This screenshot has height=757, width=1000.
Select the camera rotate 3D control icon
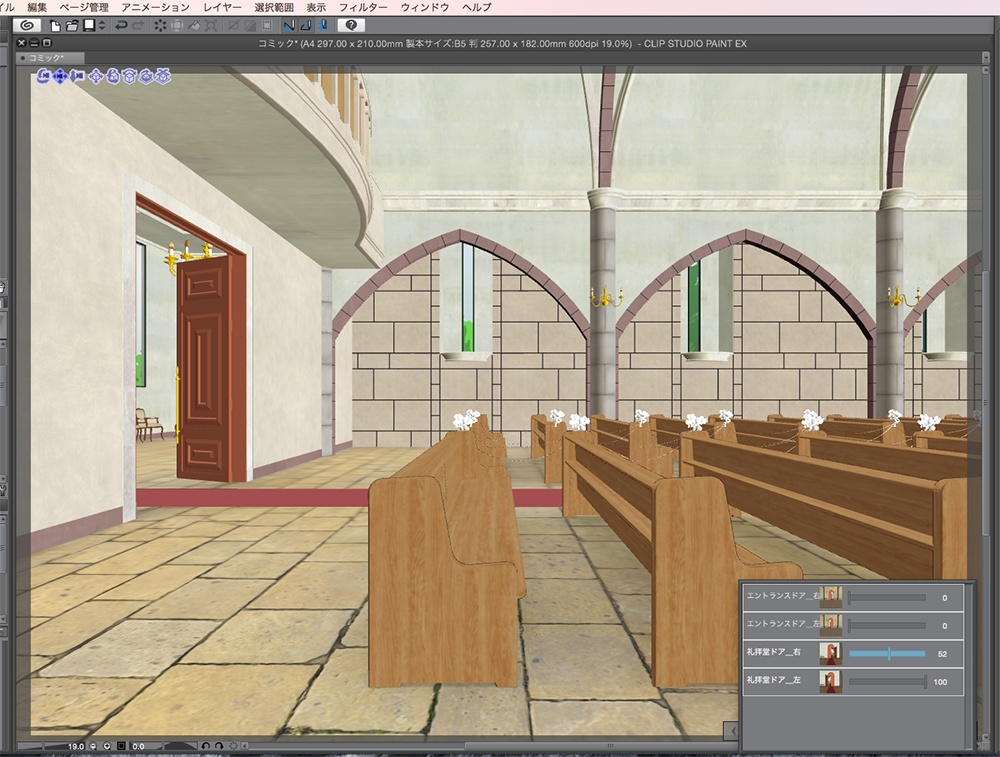point(44,76)
